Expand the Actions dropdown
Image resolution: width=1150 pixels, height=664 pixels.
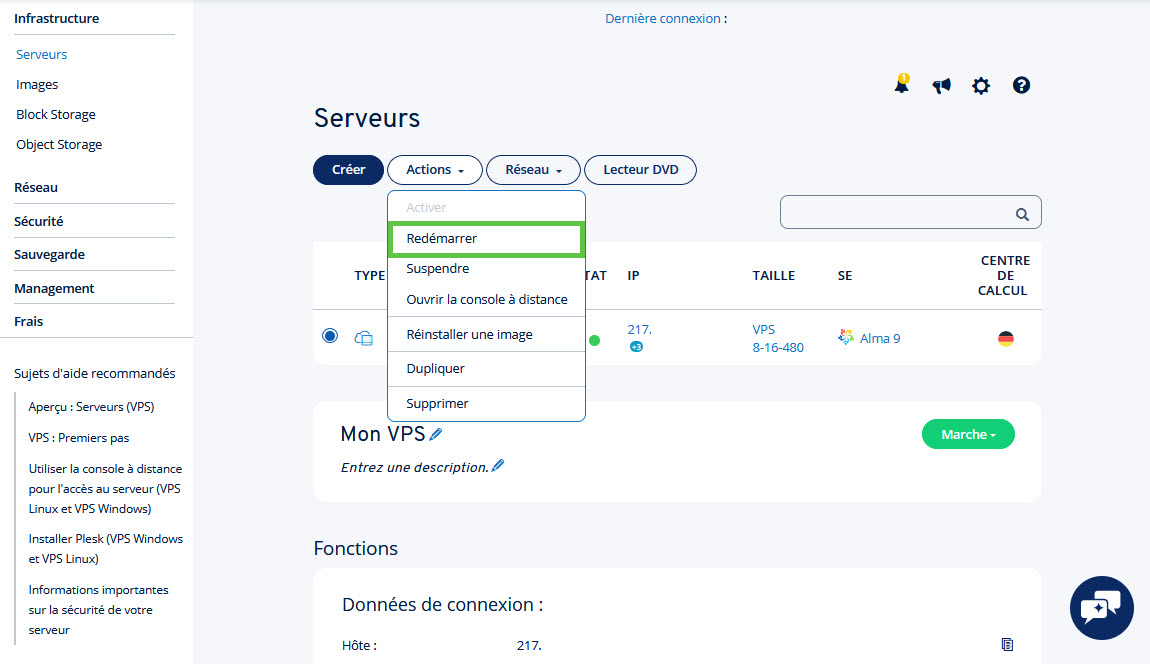point(434,169)
